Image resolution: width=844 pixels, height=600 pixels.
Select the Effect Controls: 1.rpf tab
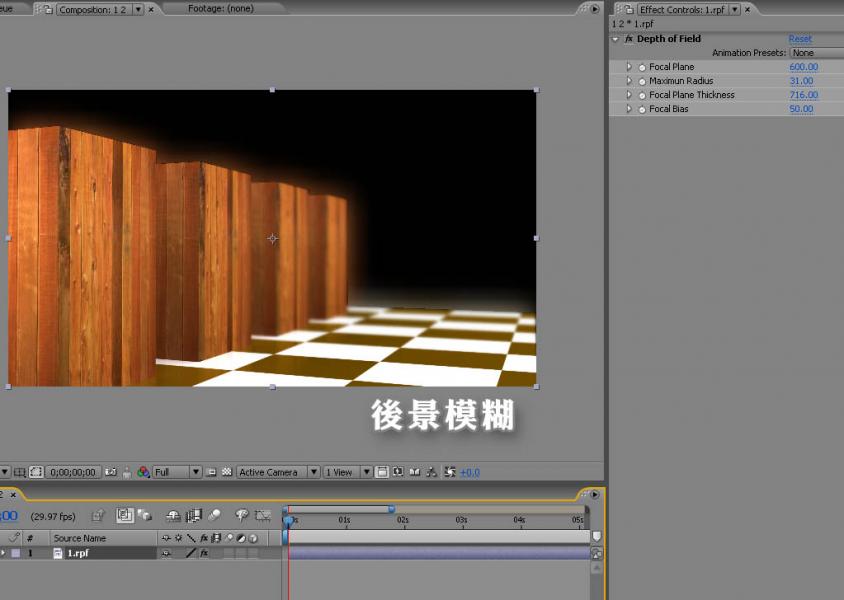tap(683, 9)
